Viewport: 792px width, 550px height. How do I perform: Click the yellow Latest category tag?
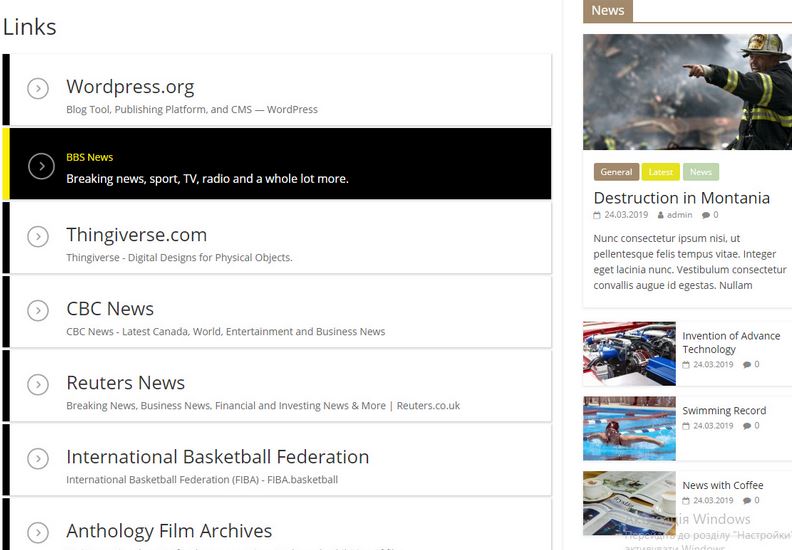click(x=661, y=172)
